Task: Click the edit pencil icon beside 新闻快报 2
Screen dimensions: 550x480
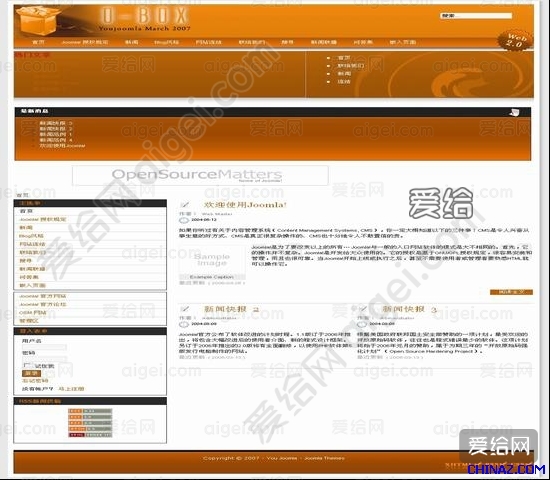Action: (185, 309)
